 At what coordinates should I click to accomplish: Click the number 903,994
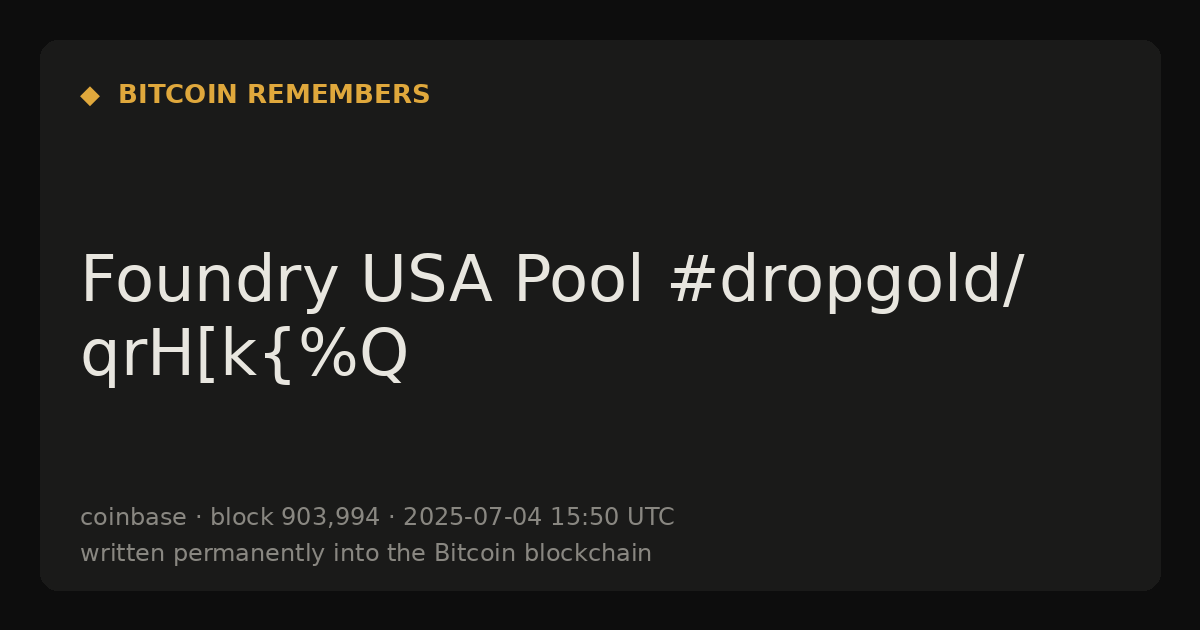(330, 517)
